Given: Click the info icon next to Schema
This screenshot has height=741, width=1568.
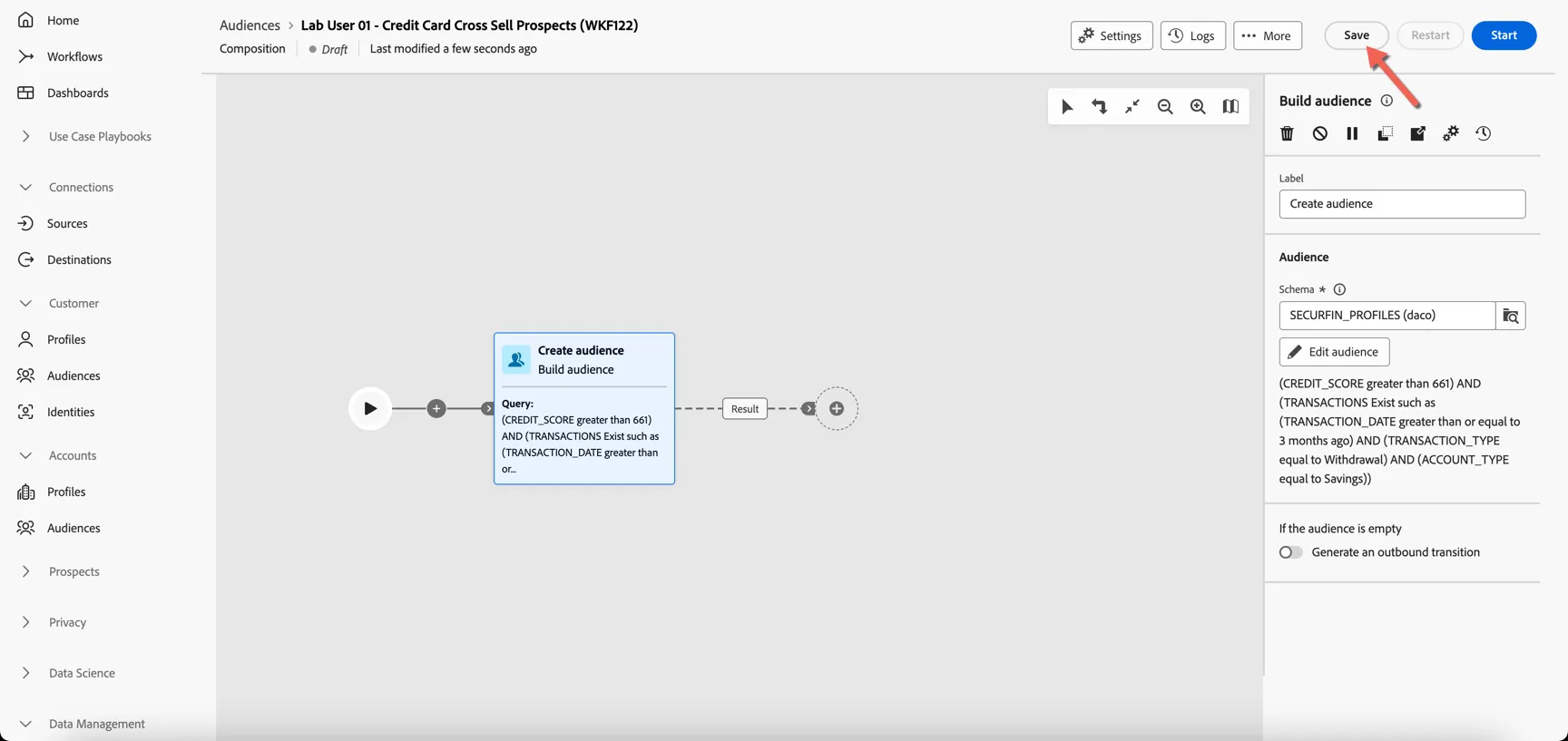Looking at the screenshot, I should [1339, 289].
